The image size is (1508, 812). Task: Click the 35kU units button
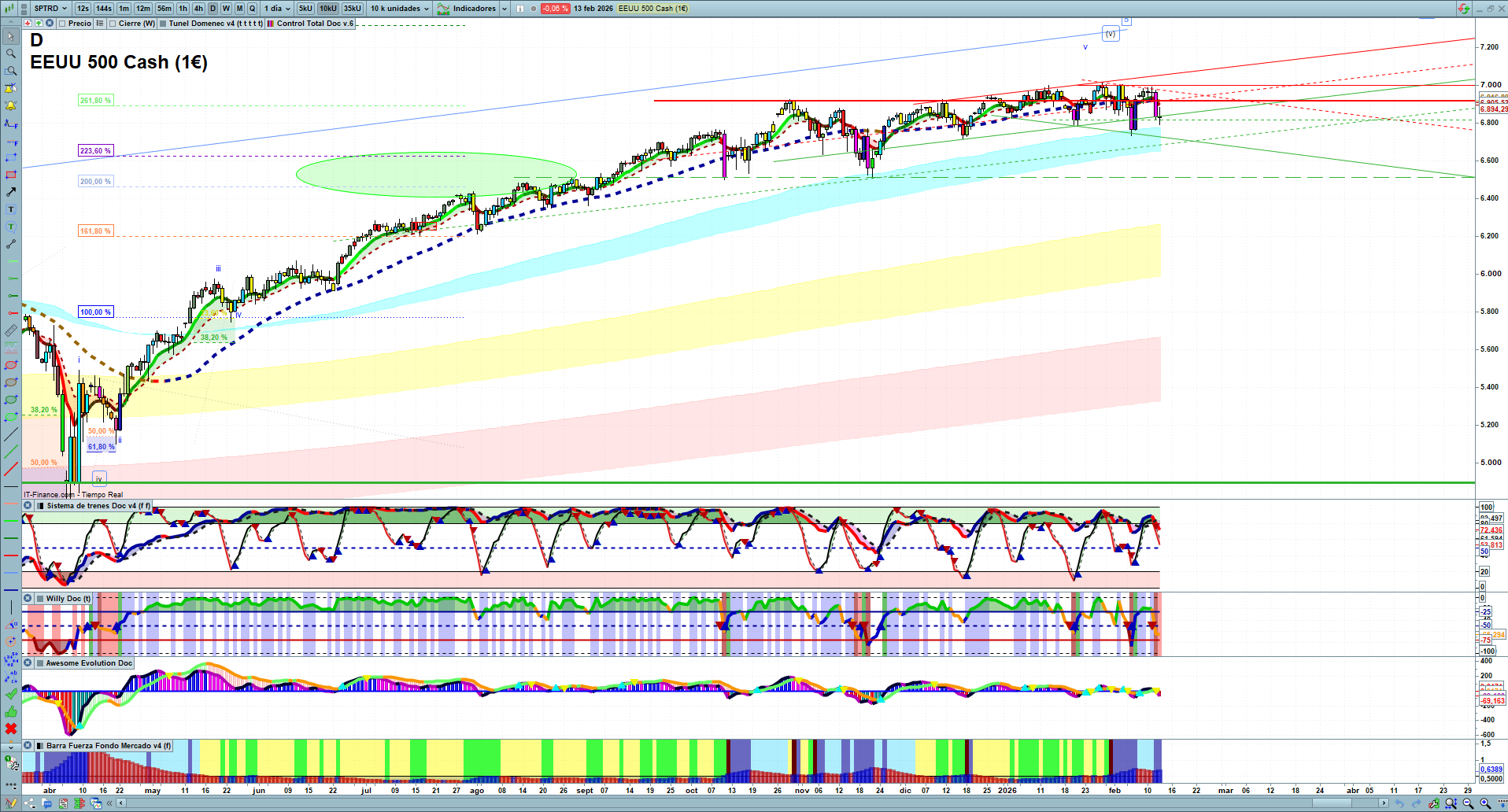click(x=353, y=9)
